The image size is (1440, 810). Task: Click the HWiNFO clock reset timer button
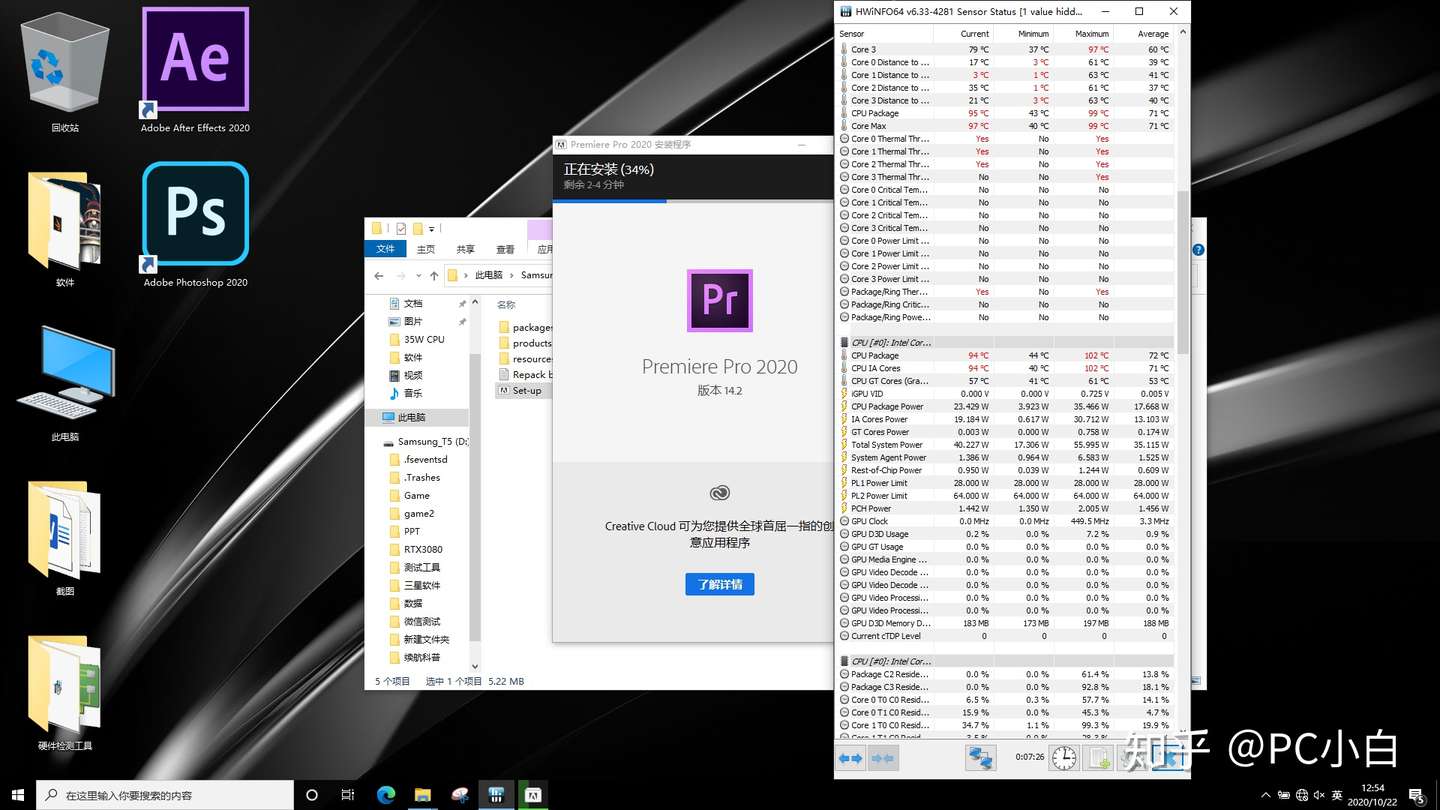(x=1064, y=759)
